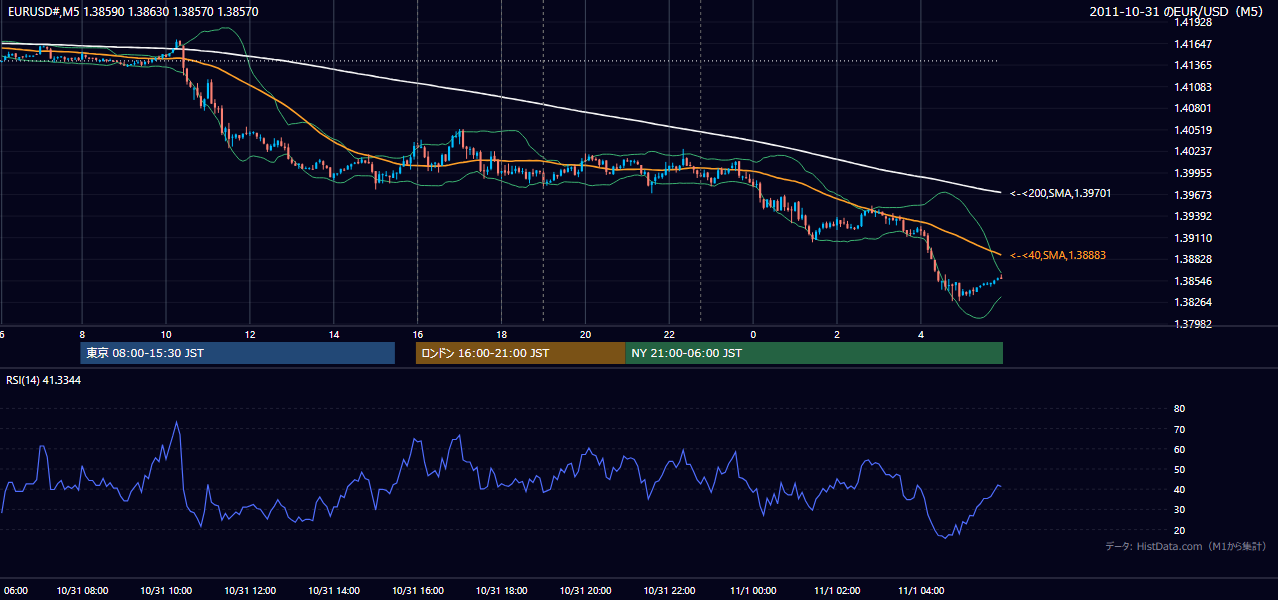Click RSI level 40 on axis

[1179, 490]
